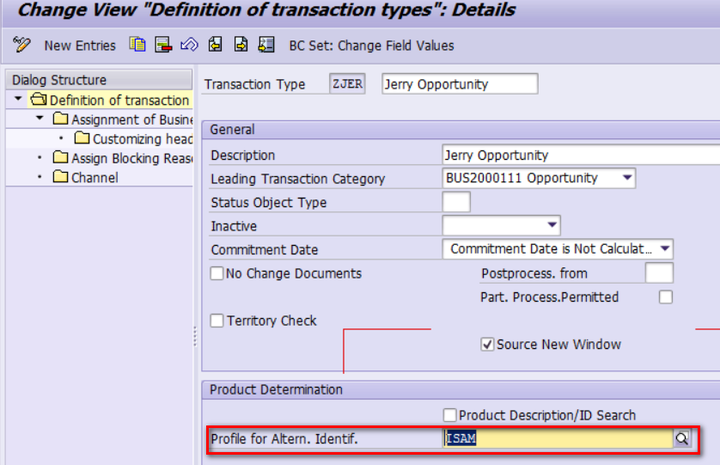Select the Channel folder in dialog structure
The height and width of the screenshot is (465, 720).
85,177
